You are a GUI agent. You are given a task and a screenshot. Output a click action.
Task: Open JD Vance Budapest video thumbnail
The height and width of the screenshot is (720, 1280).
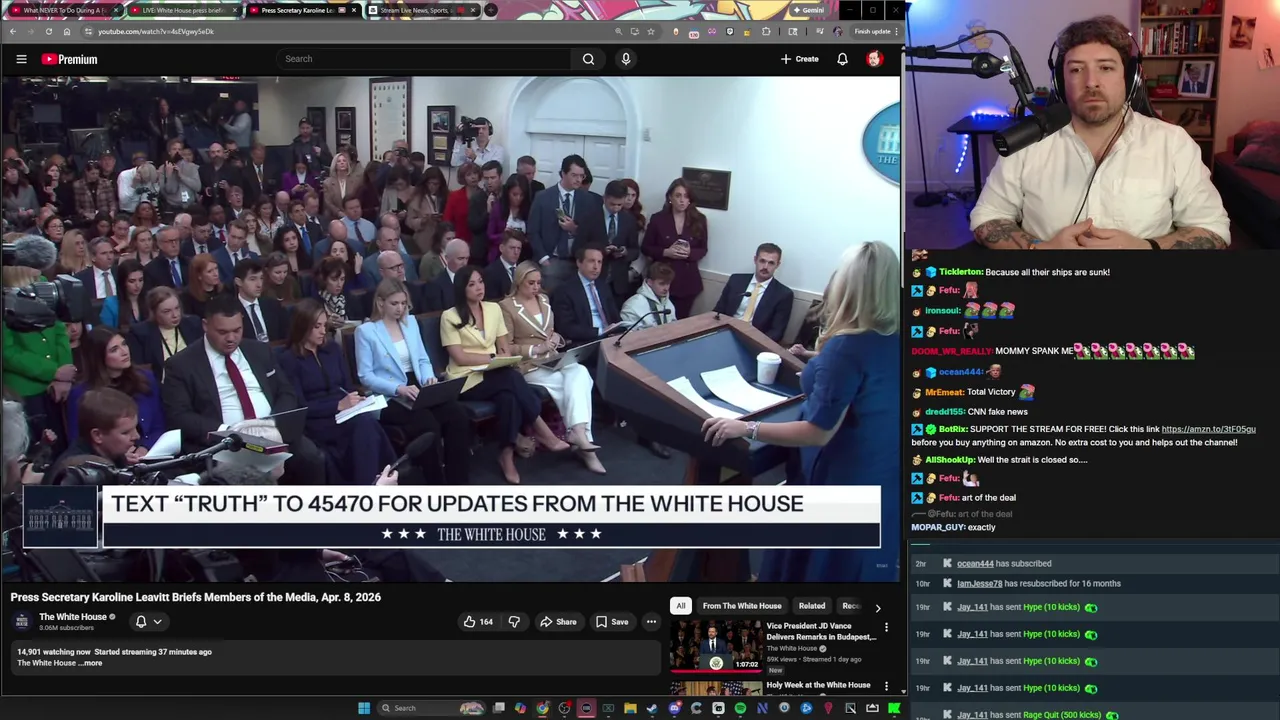(715, 645)
